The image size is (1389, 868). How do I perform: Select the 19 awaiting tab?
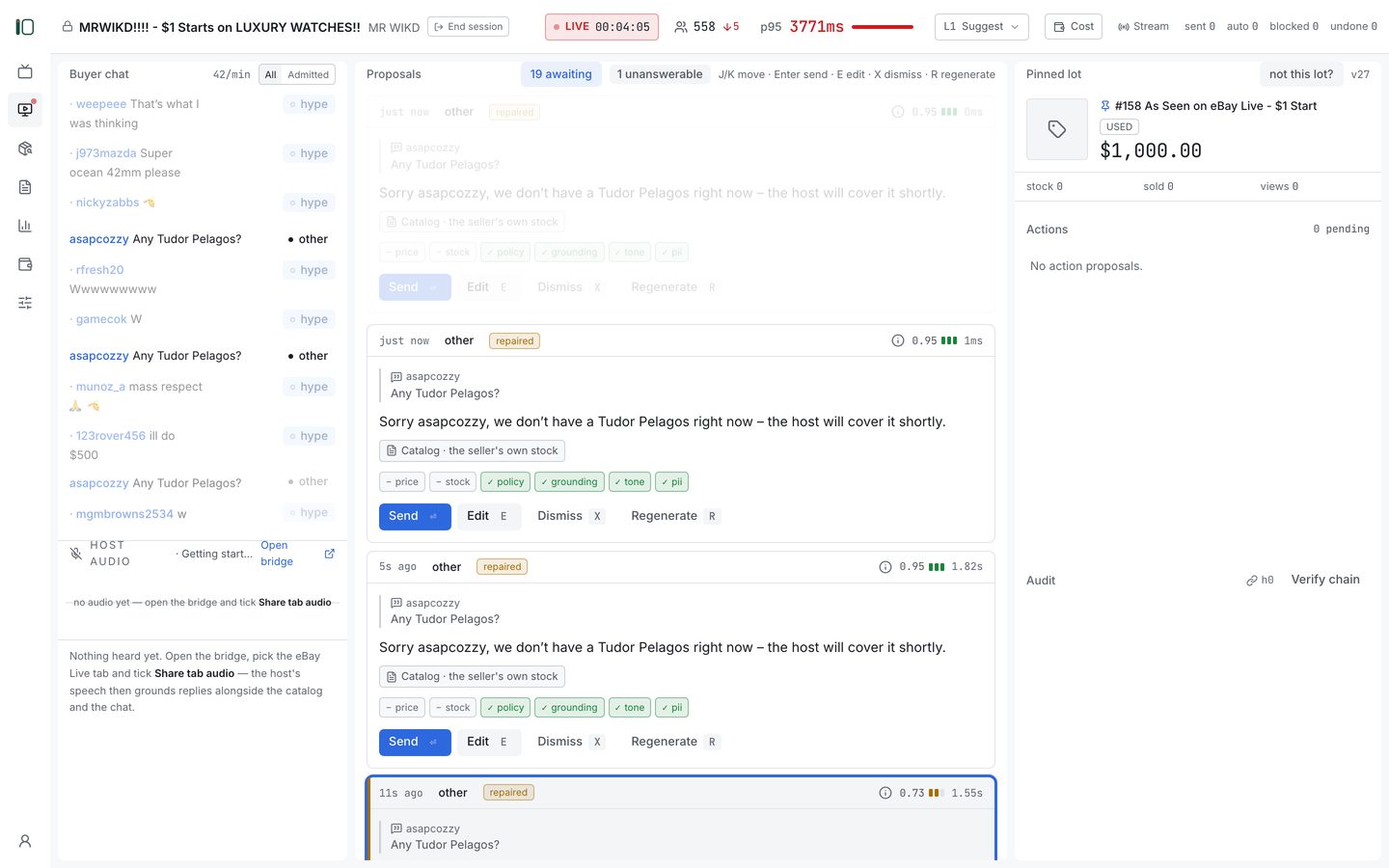click(560, 74)
